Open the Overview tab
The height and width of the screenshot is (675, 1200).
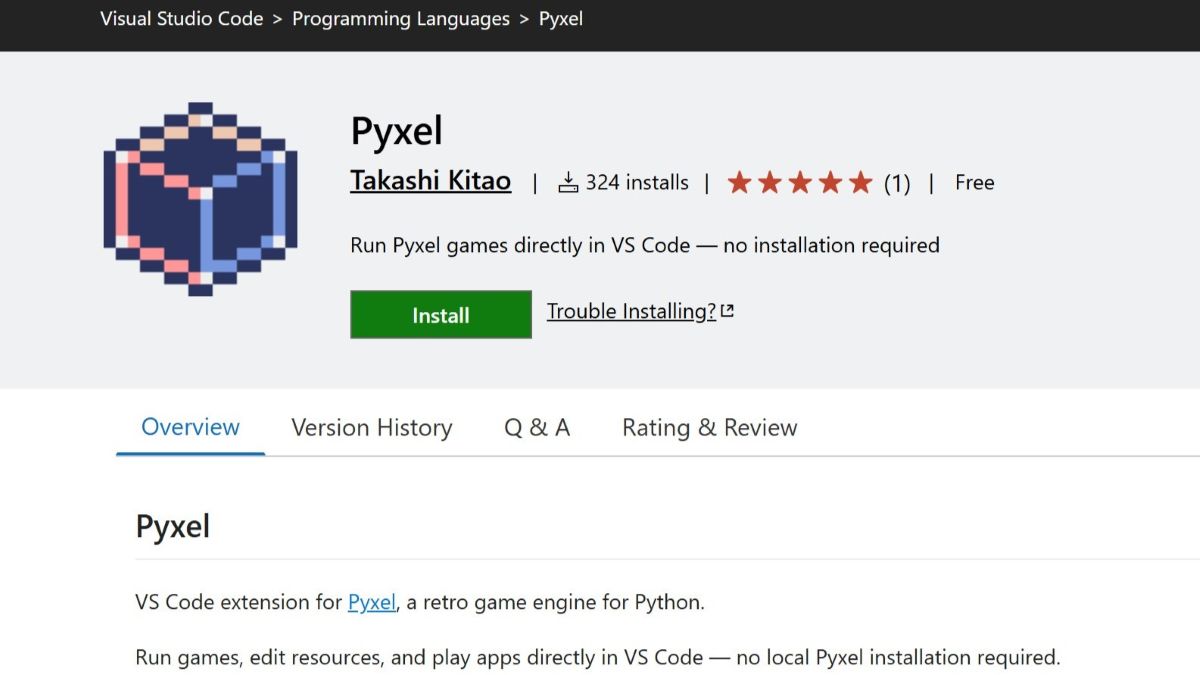(x=190, y=428)
